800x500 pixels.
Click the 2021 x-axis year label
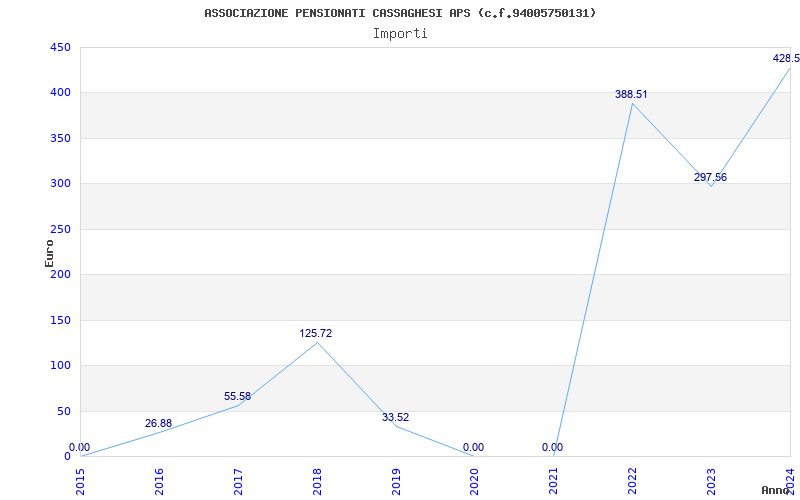[x=554, y=482]
